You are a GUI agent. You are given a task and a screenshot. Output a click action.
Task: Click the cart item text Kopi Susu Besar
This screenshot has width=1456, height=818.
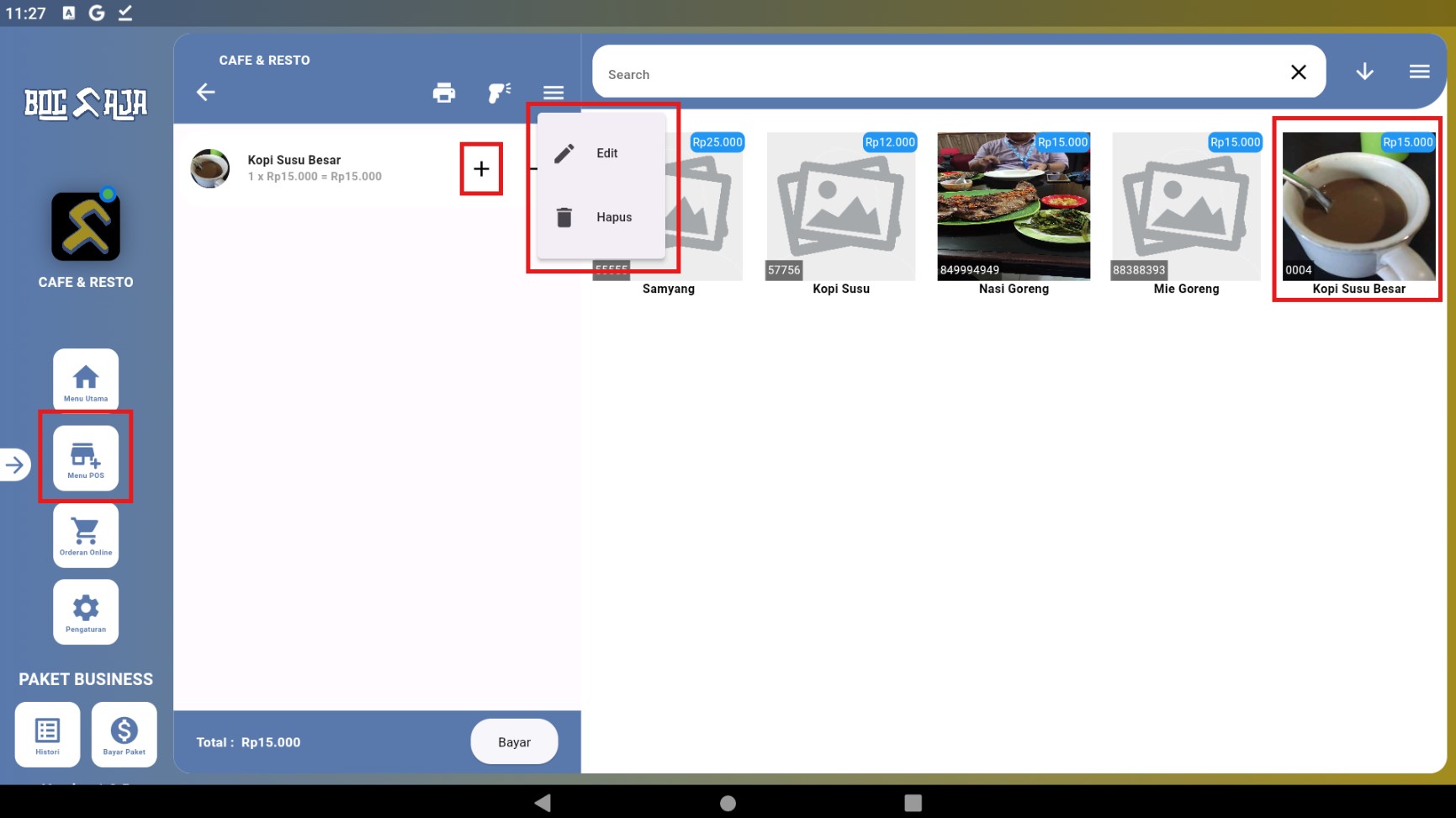(x=294, y=160)
